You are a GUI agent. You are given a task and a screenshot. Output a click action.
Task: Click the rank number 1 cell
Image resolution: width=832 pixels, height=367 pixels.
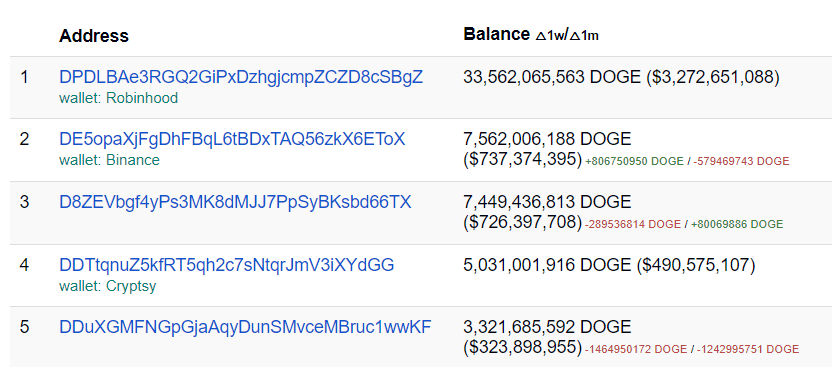point(24,77)
